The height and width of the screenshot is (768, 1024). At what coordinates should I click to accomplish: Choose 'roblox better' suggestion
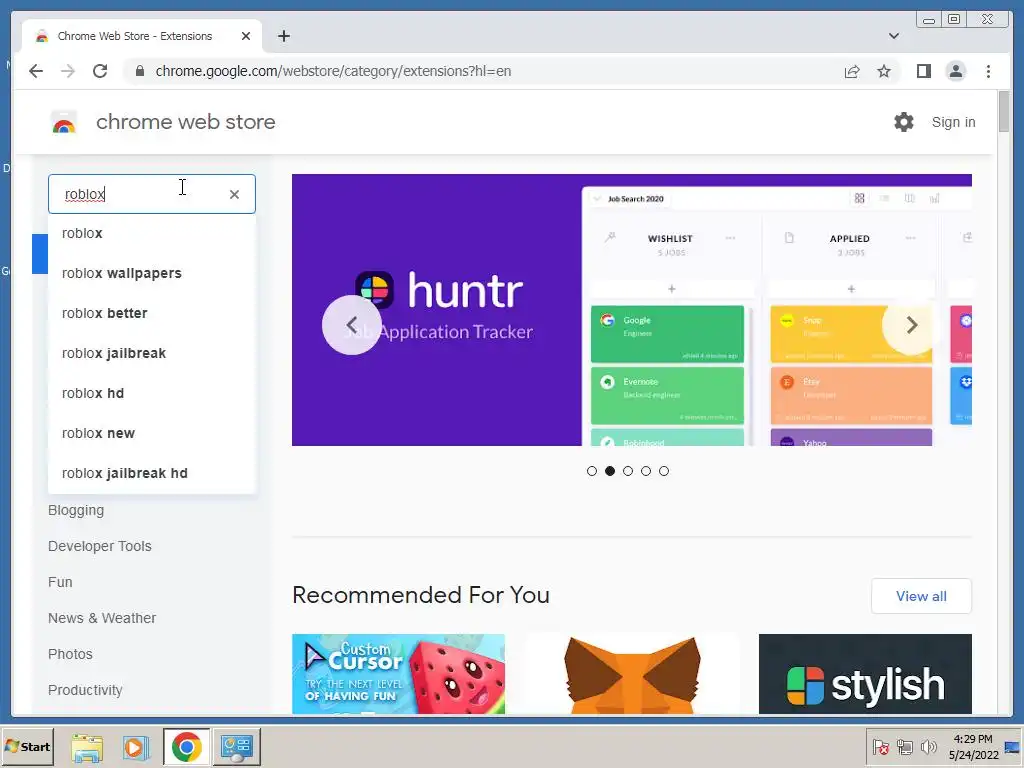152,313
